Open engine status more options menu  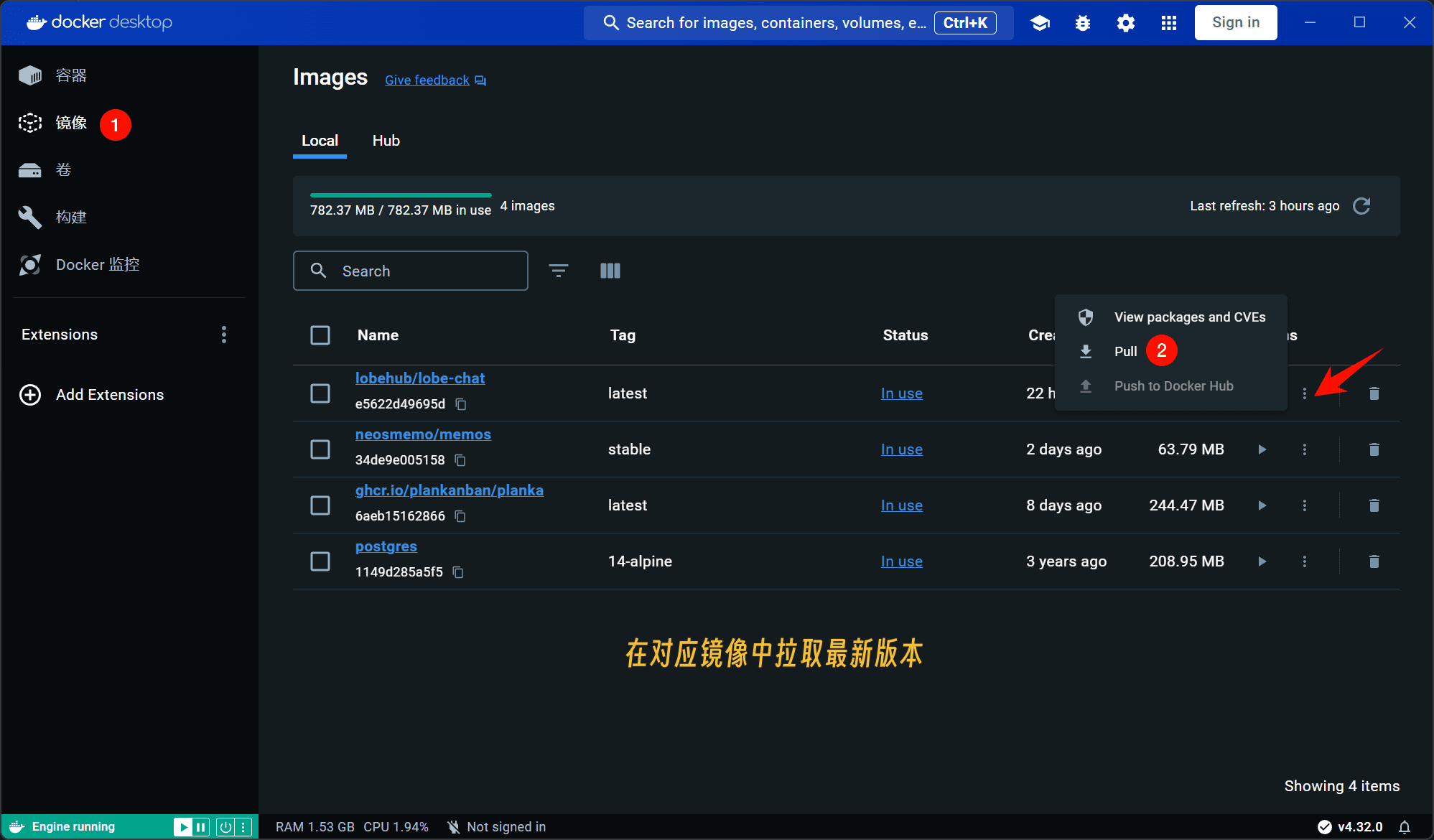click(244, 827)
